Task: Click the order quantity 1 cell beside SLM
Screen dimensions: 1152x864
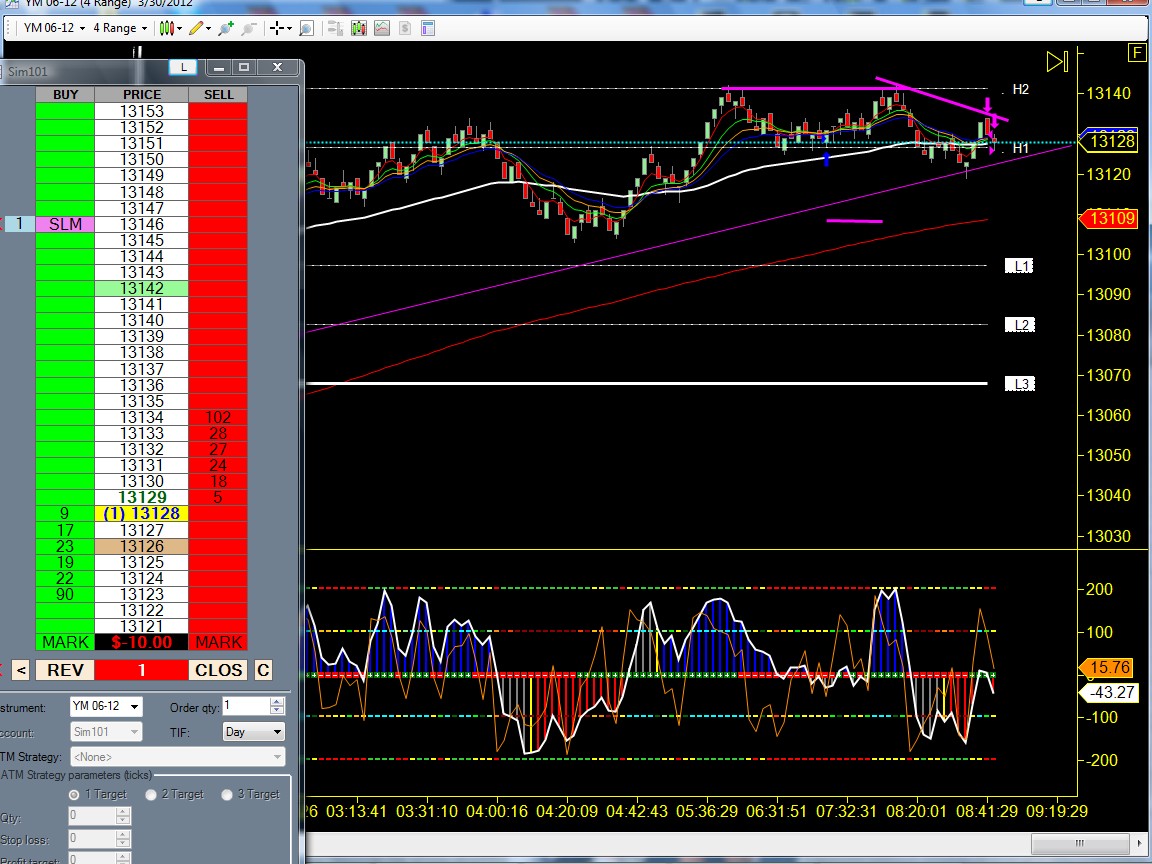Action: 19,224
